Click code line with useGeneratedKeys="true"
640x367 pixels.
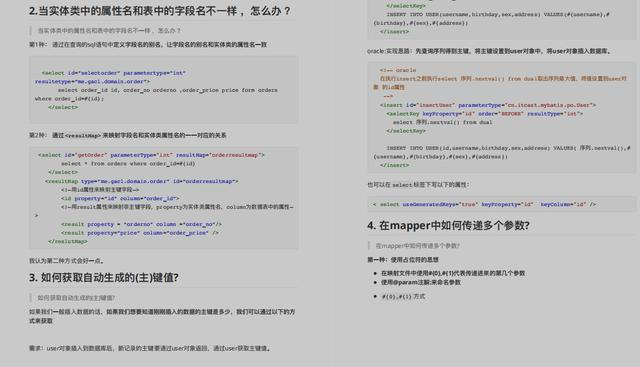(x=484, y=204)
